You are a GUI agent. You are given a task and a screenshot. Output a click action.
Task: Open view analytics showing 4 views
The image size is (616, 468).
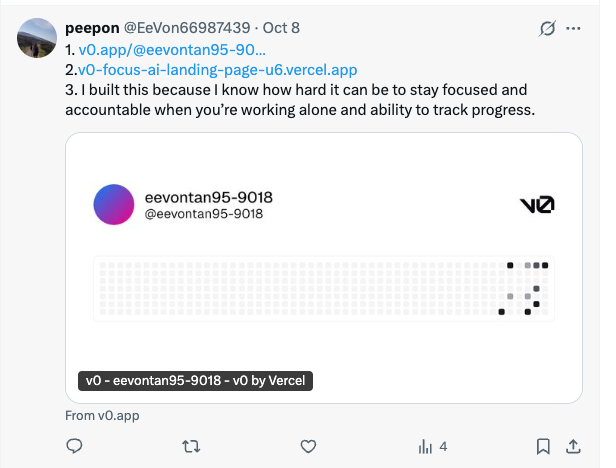431,446
